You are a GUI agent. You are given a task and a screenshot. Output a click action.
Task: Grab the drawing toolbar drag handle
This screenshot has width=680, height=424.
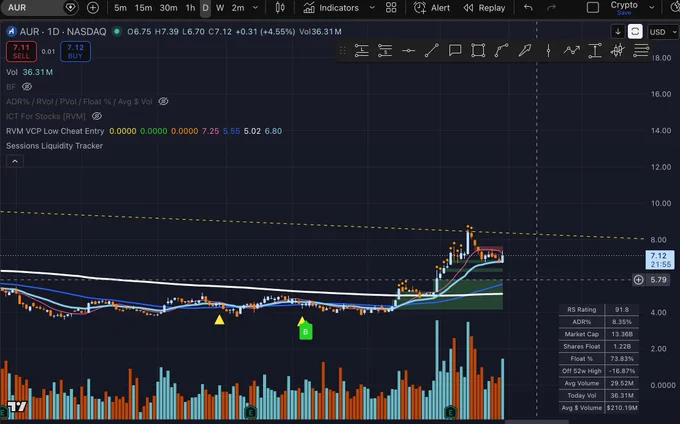(x=342, y=51)
